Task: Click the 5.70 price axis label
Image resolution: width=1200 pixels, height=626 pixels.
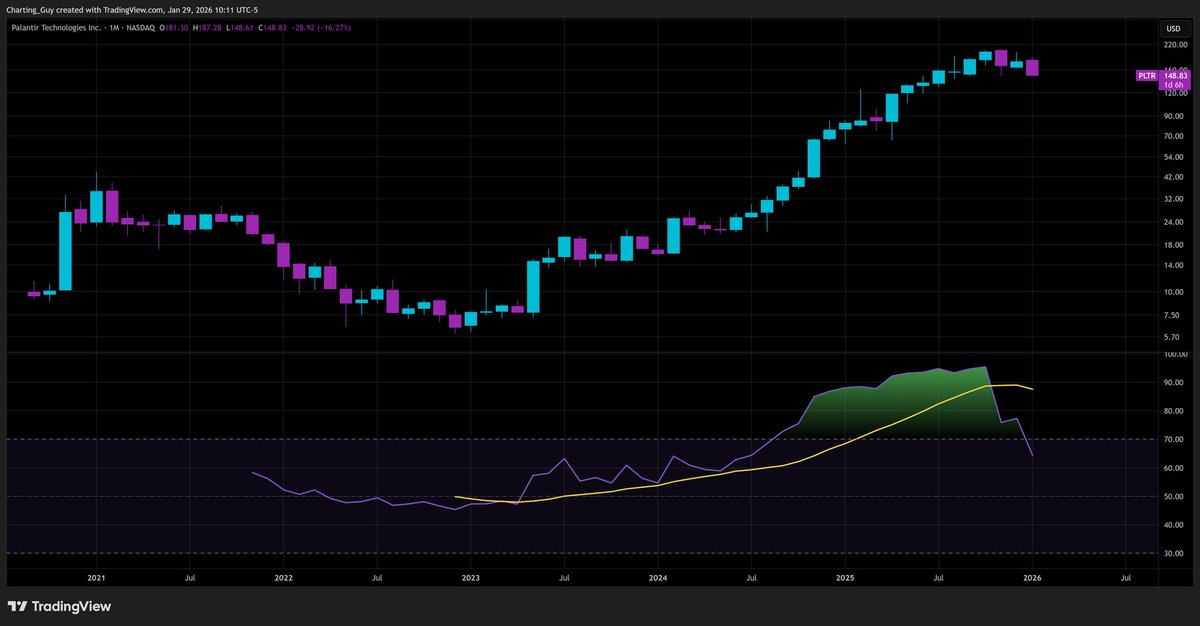Action: click(x=1171, y=338)
